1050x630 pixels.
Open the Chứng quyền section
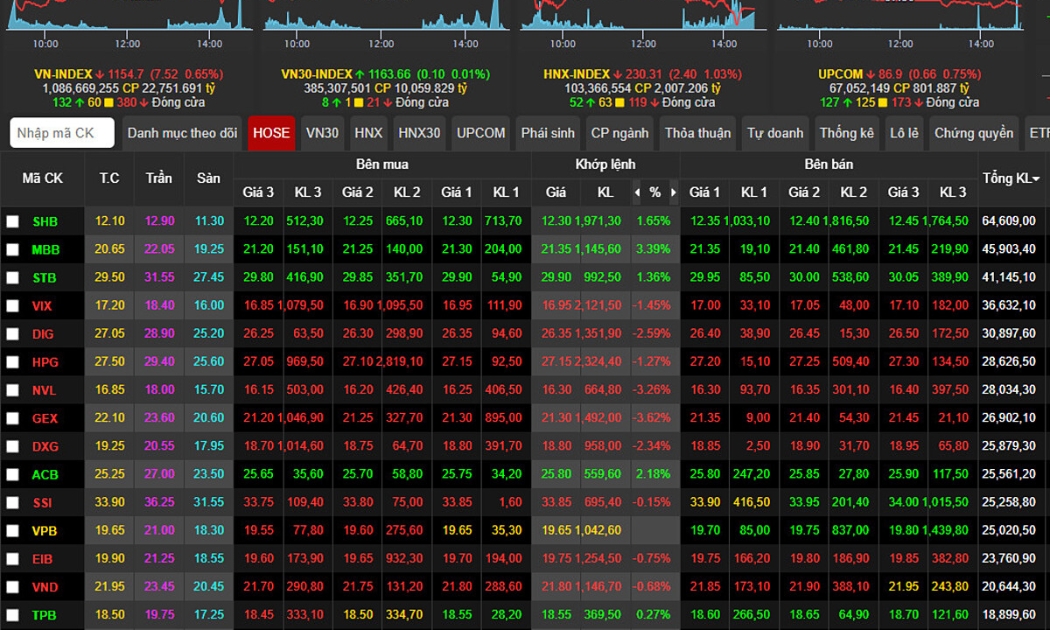click(x=973, y=133)
